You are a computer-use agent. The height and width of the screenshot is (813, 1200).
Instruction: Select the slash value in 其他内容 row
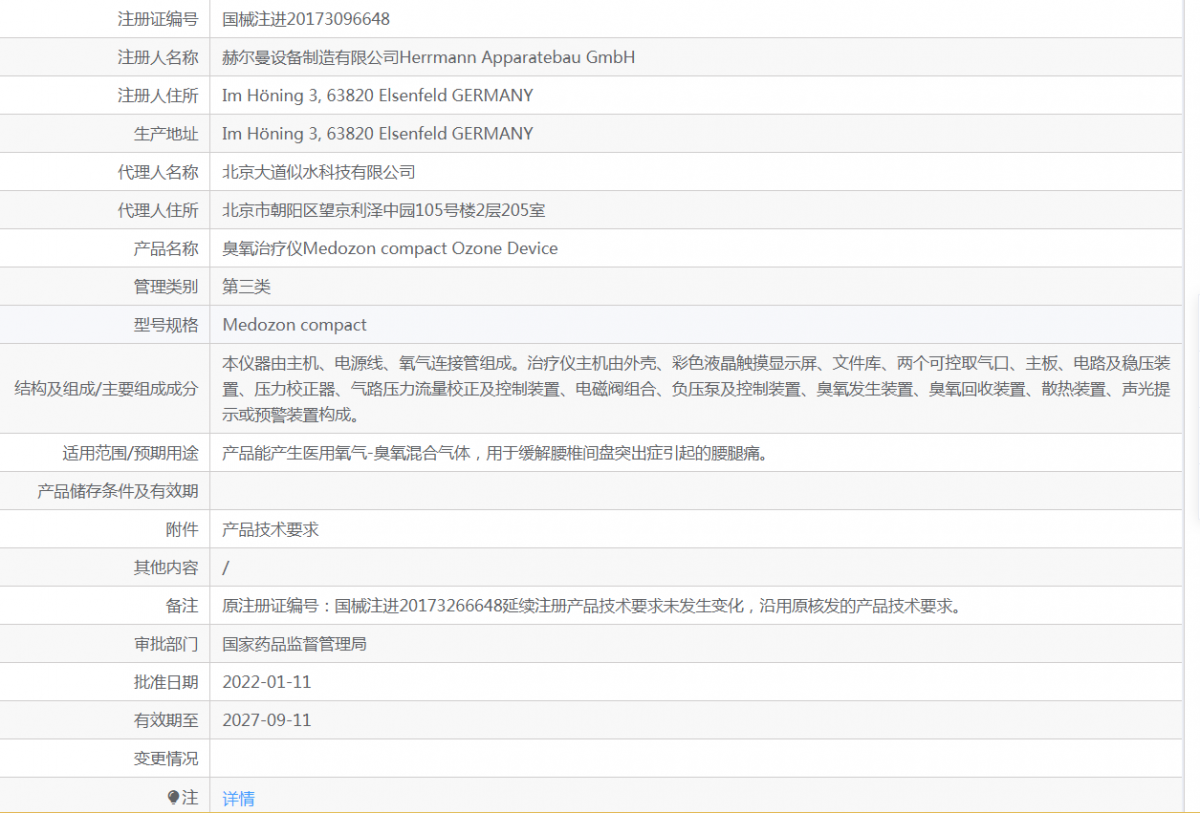click(226, 567)
